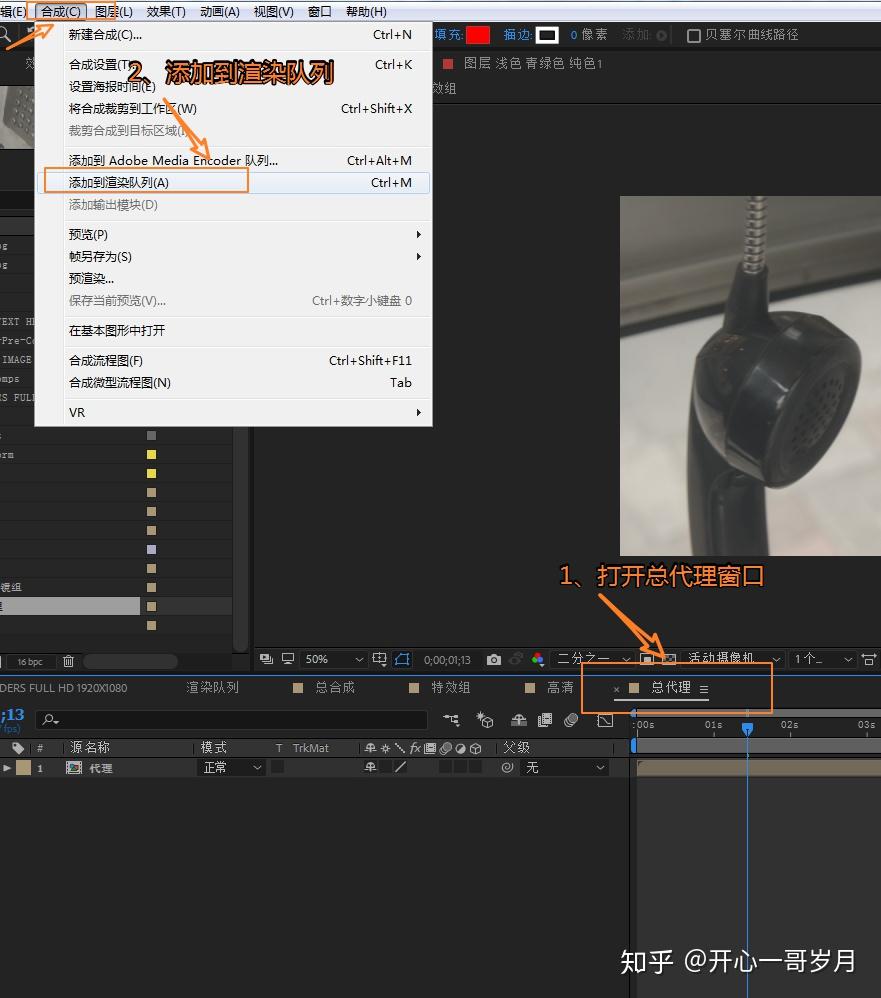Click the viewer monitor icon beside 50%
Viewport: 881px width, 998px height.
click(288, 659)
